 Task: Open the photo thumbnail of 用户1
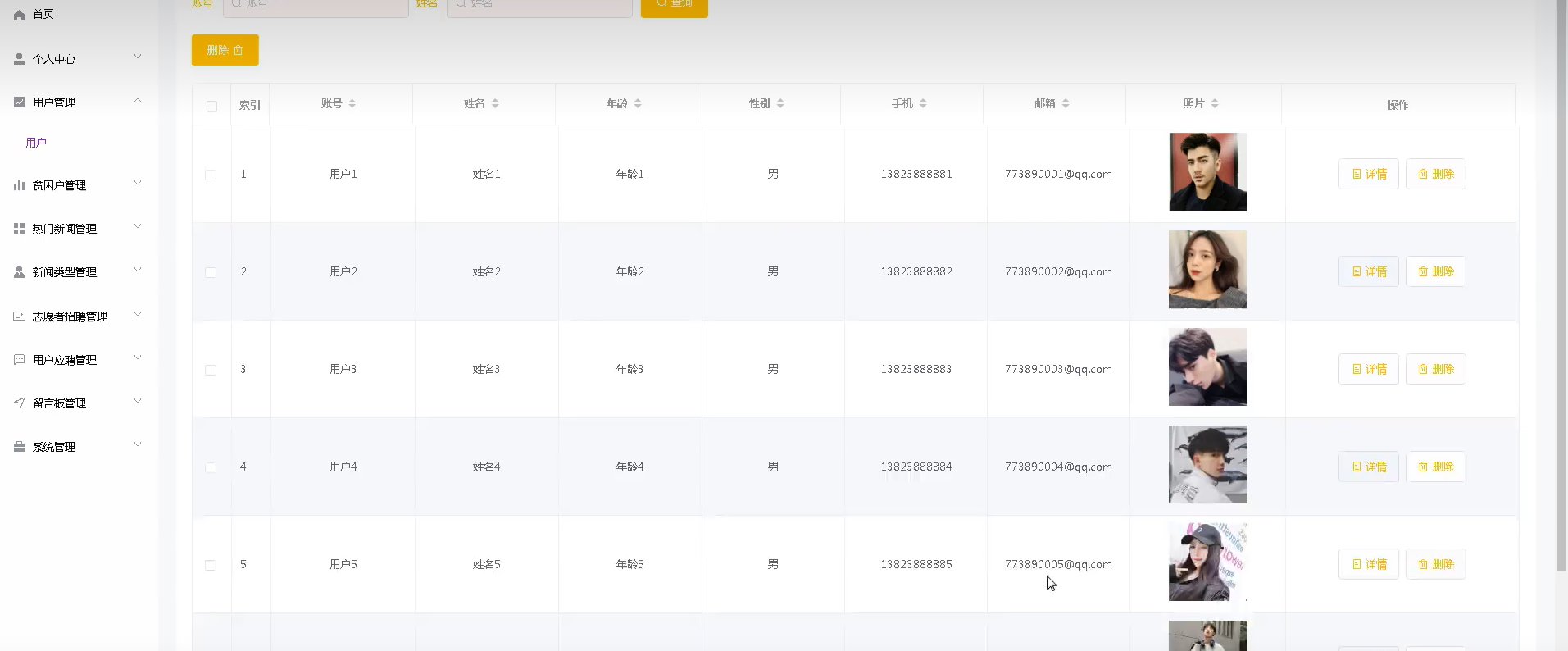pos(1207,172)
